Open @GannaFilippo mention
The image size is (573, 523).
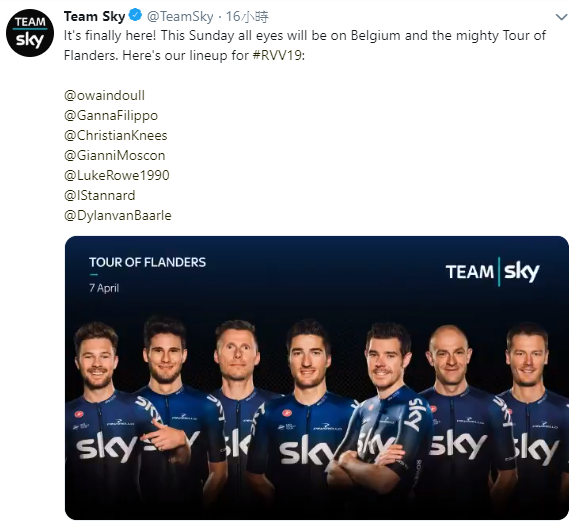(111, 115)
